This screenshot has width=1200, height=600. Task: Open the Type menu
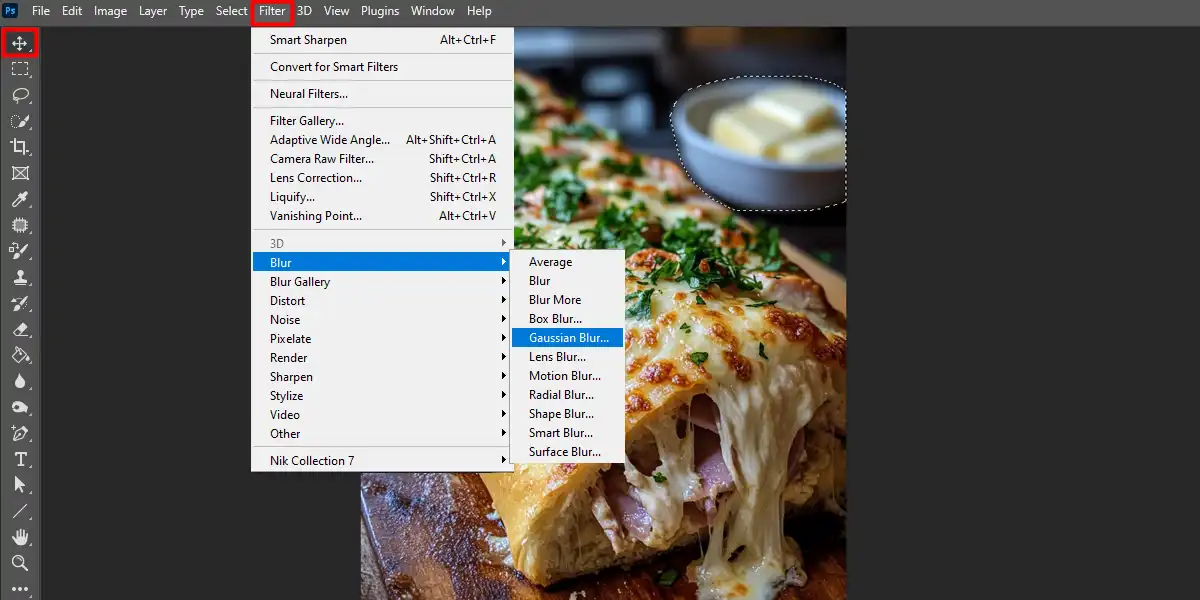[191, 11]
